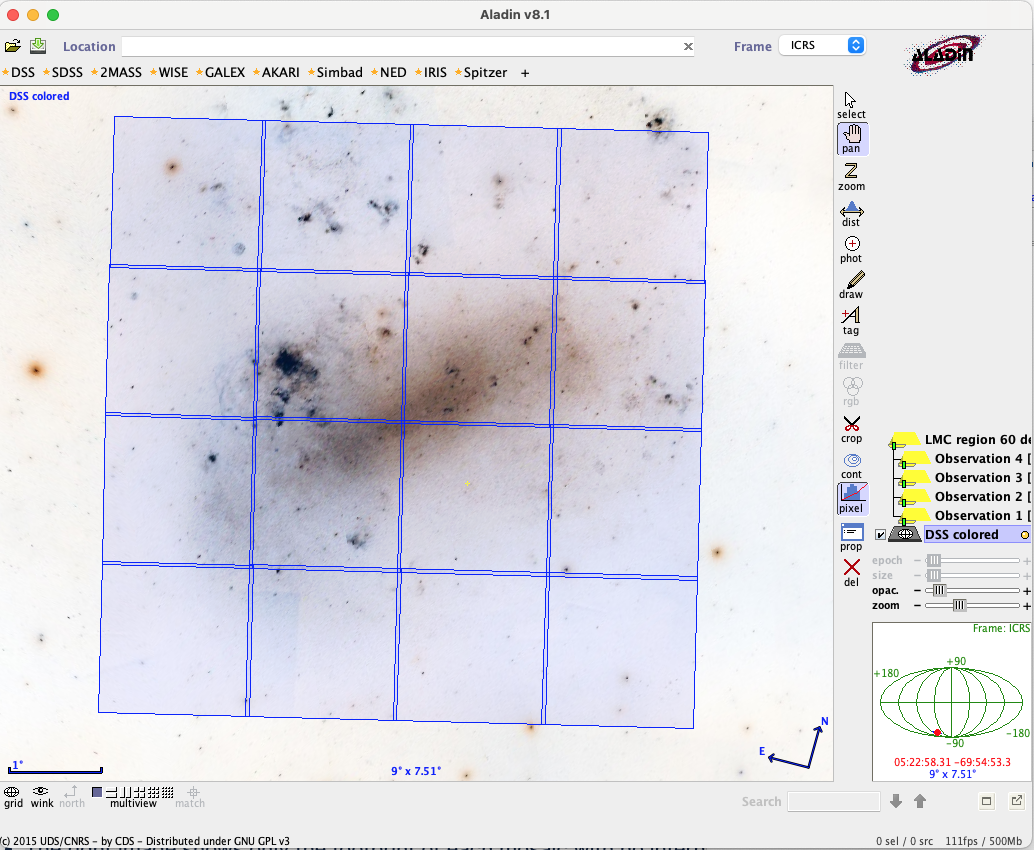Load the Simbad bookmark
Screen dimensions: 1034x850
coord(339,73)
